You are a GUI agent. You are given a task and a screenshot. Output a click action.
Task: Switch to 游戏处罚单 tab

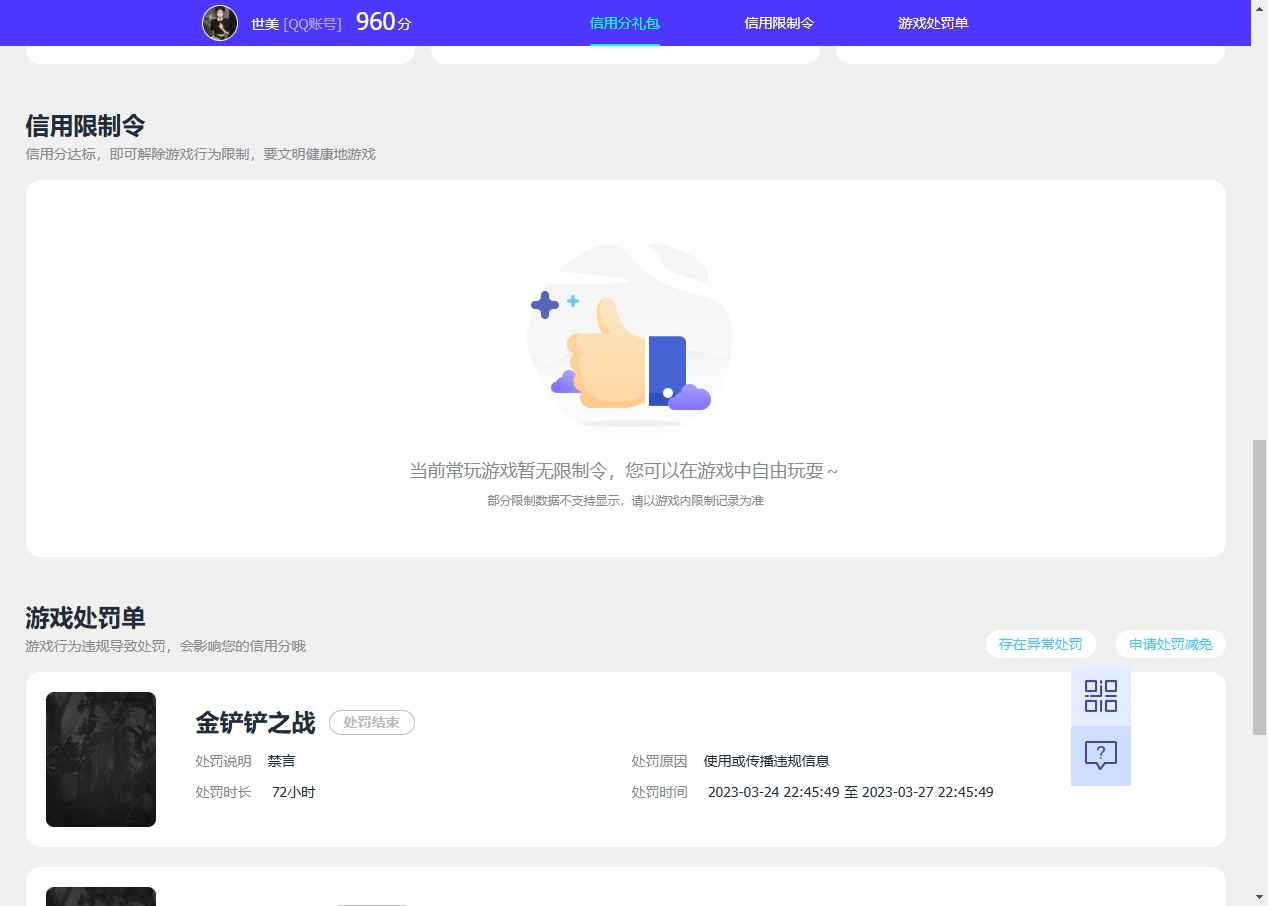(x=933, y=23)
